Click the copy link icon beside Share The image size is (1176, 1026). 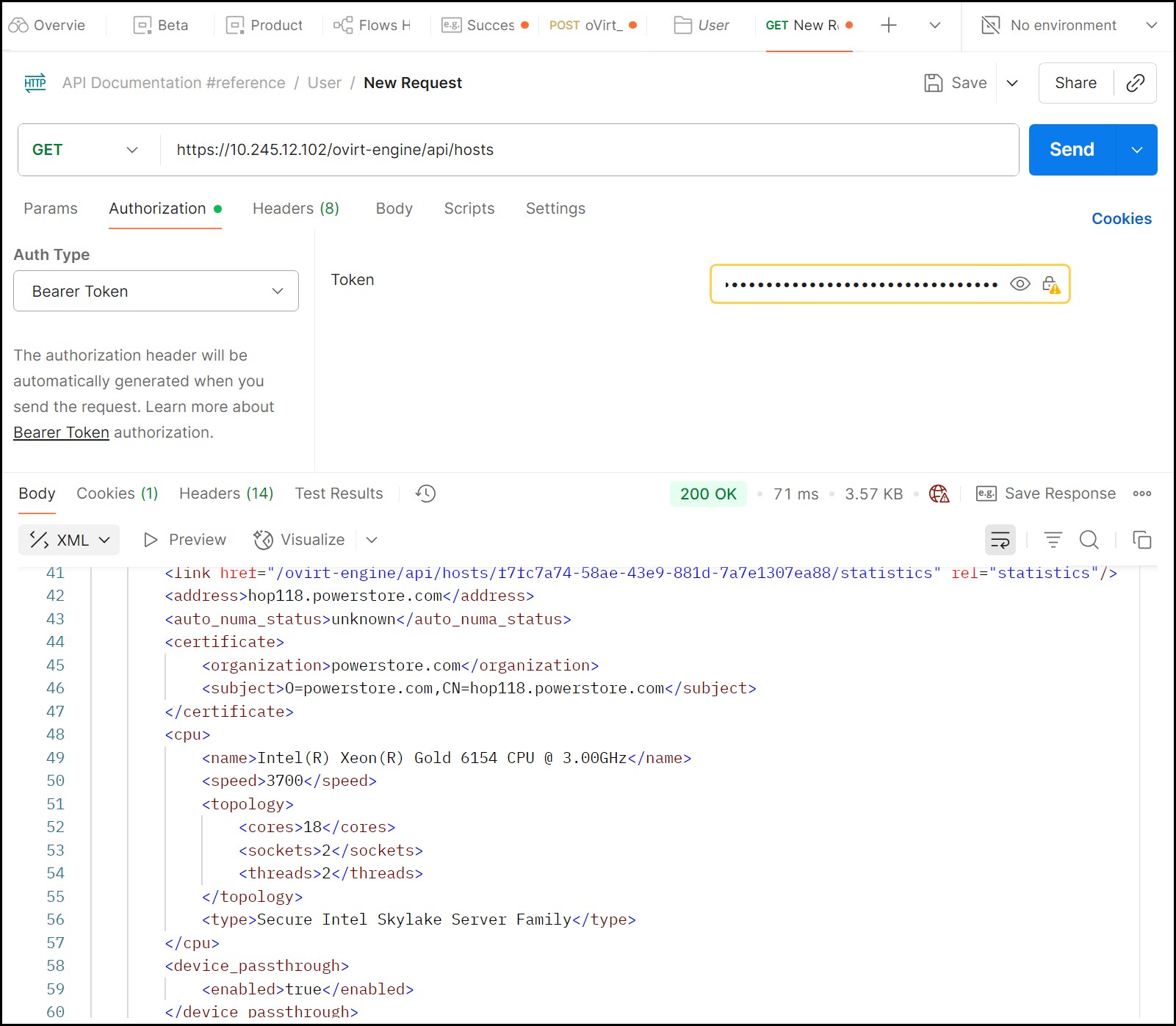pos(1135,83)
